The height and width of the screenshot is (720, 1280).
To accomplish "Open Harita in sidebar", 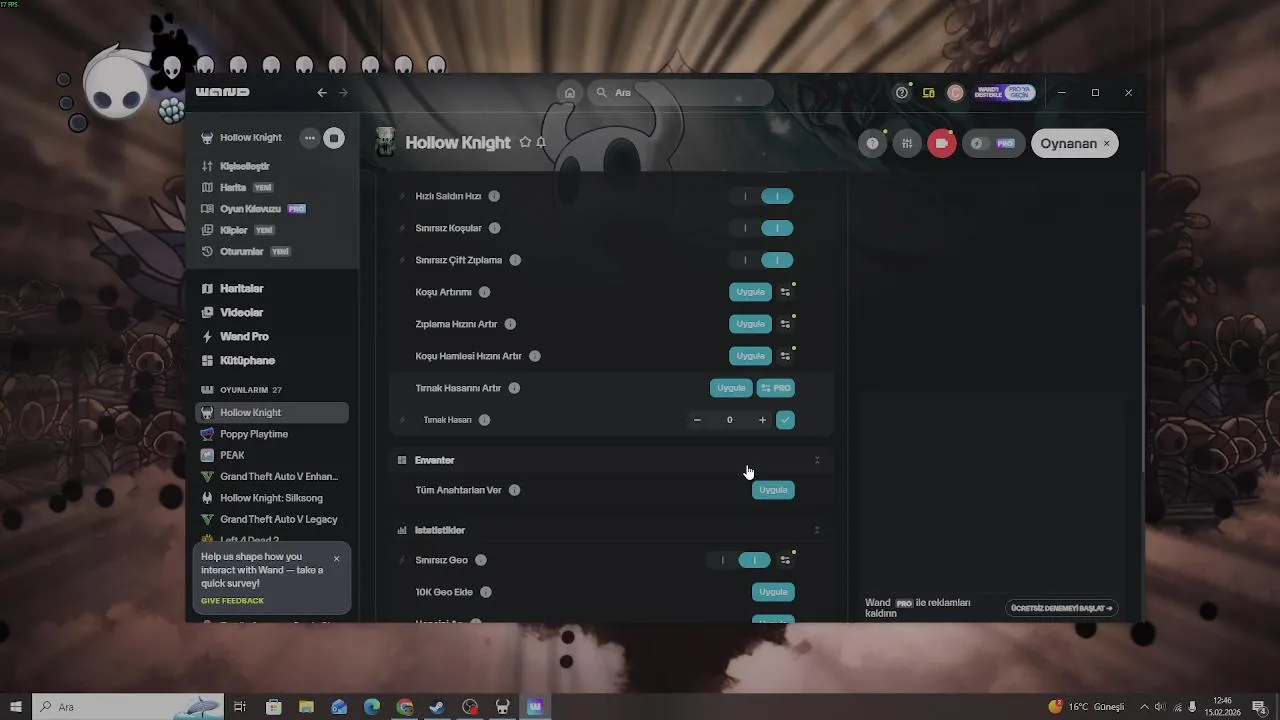I will point(233,187).
